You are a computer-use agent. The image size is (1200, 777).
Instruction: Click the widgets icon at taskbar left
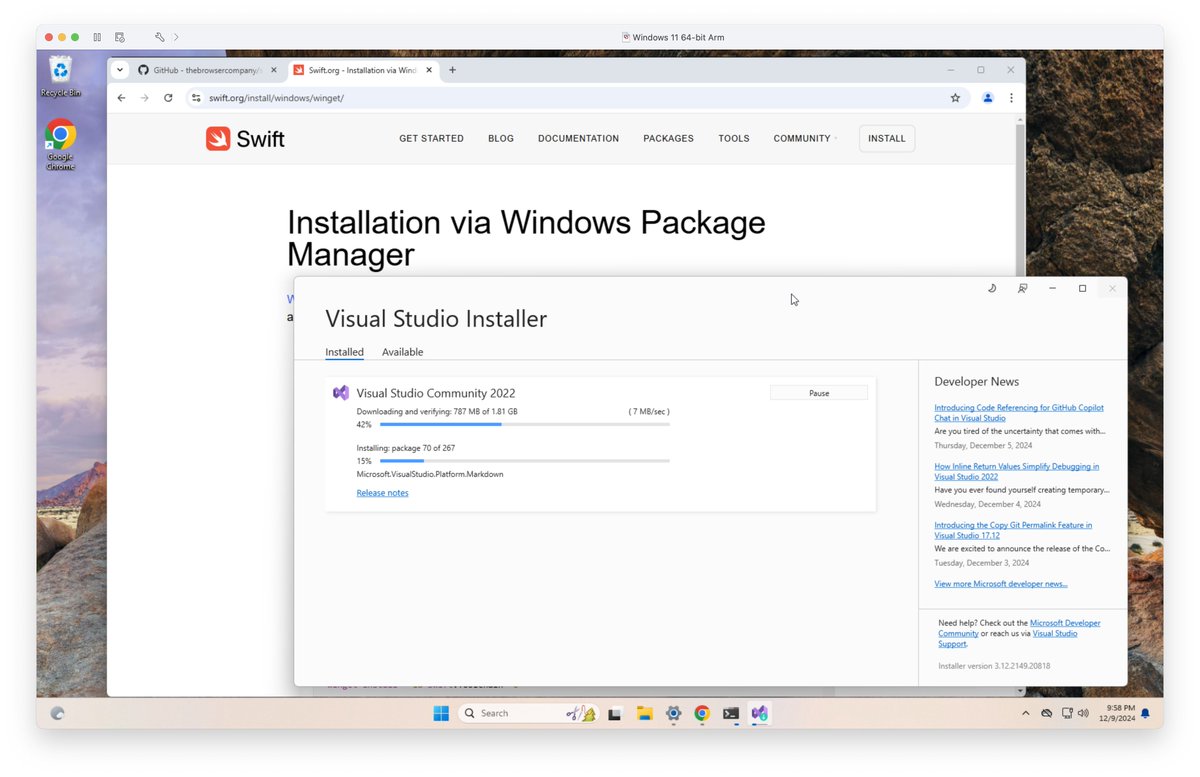click(58, 713)
